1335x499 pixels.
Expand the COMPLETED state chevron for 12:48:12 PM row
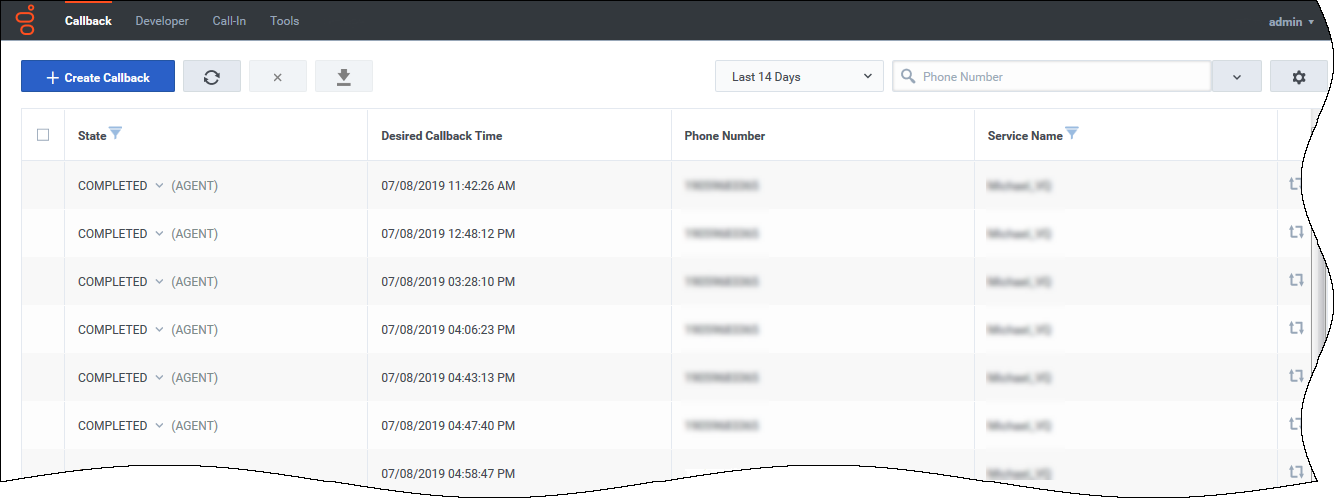click(x=159, y=234)
